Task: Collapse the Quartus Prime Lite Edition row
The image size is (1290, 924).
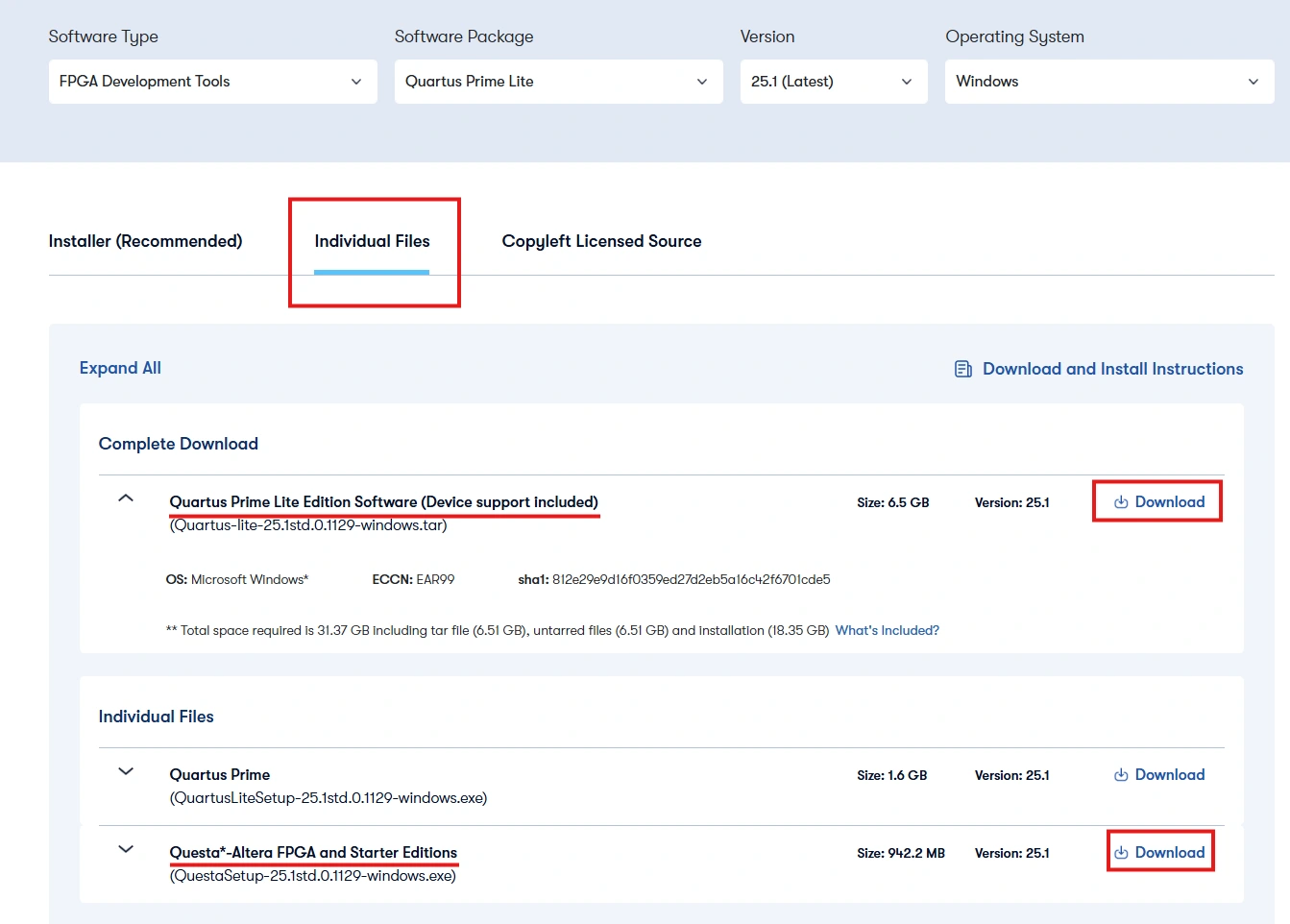Action: pos(126,498)
